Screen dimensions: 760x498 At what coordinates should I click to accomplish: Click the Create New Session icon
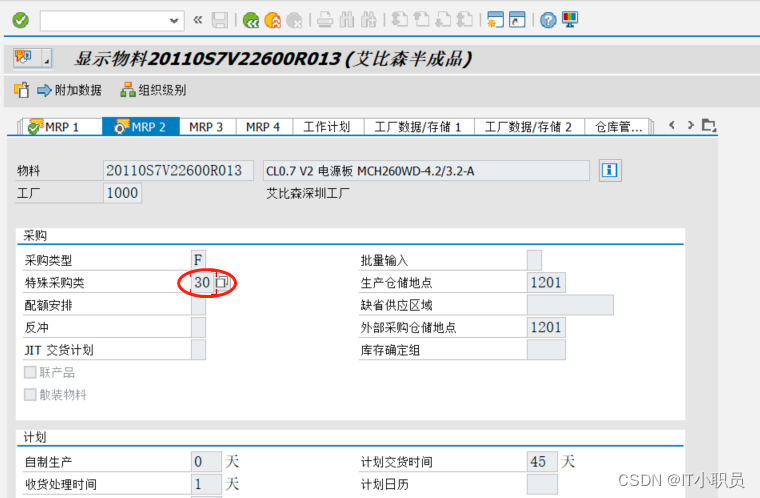tap(495, 20)
